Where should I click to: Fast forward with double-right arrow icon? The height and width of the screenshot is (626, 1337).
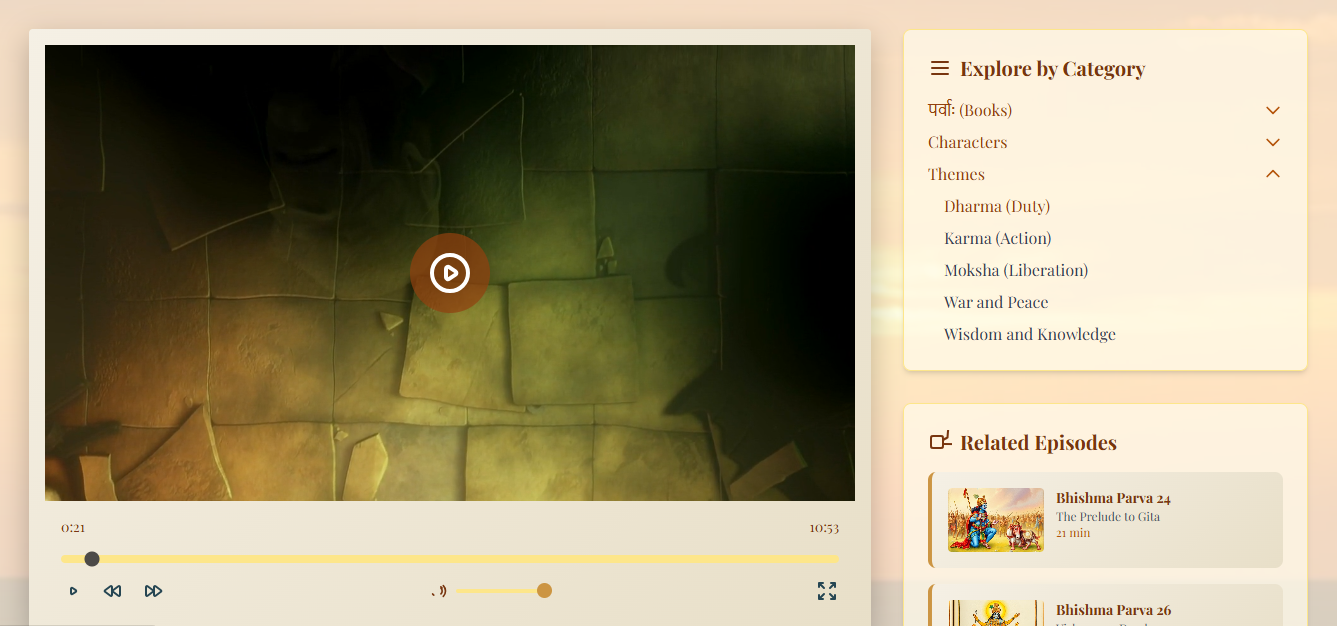153,591
